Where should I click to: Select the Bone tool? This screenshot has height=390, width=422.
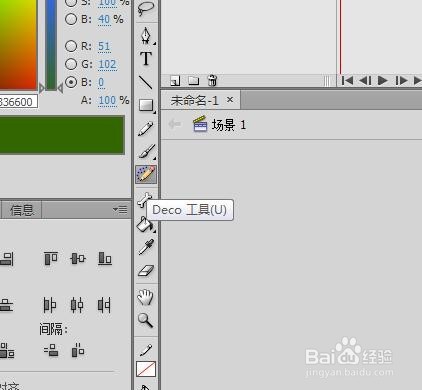coord(144,200)
